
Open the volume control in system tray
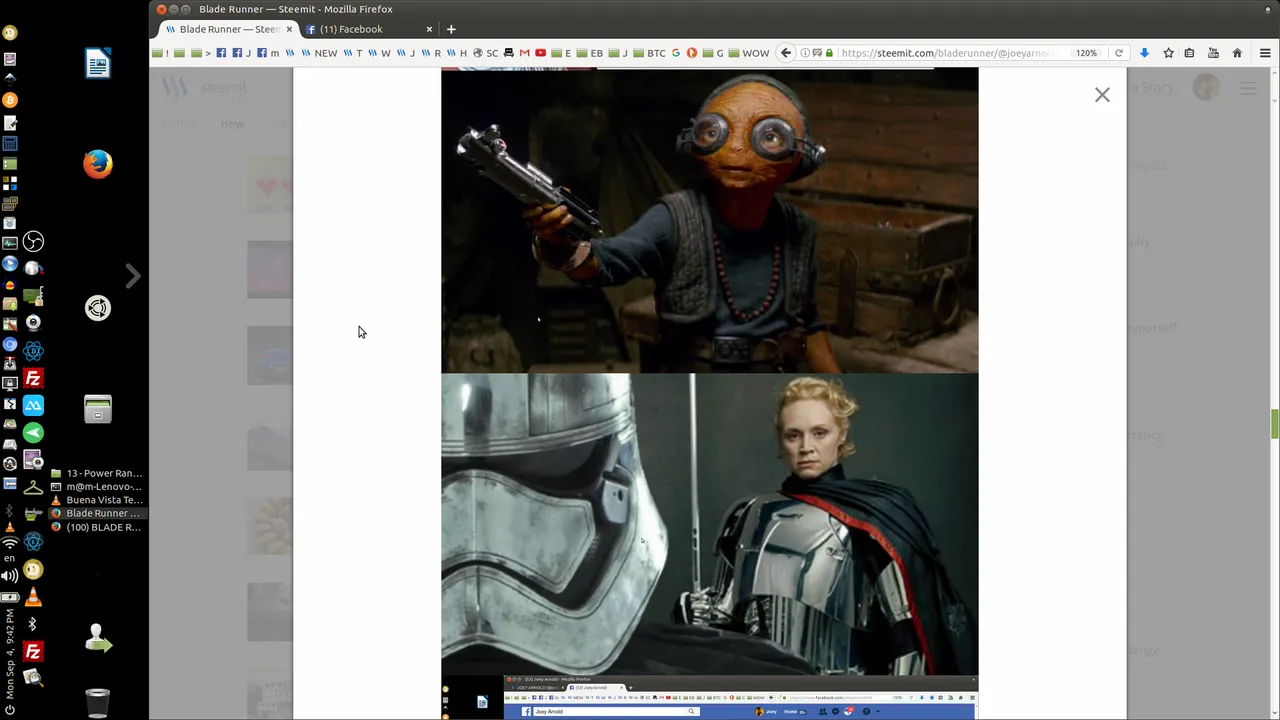click(10, 576)
